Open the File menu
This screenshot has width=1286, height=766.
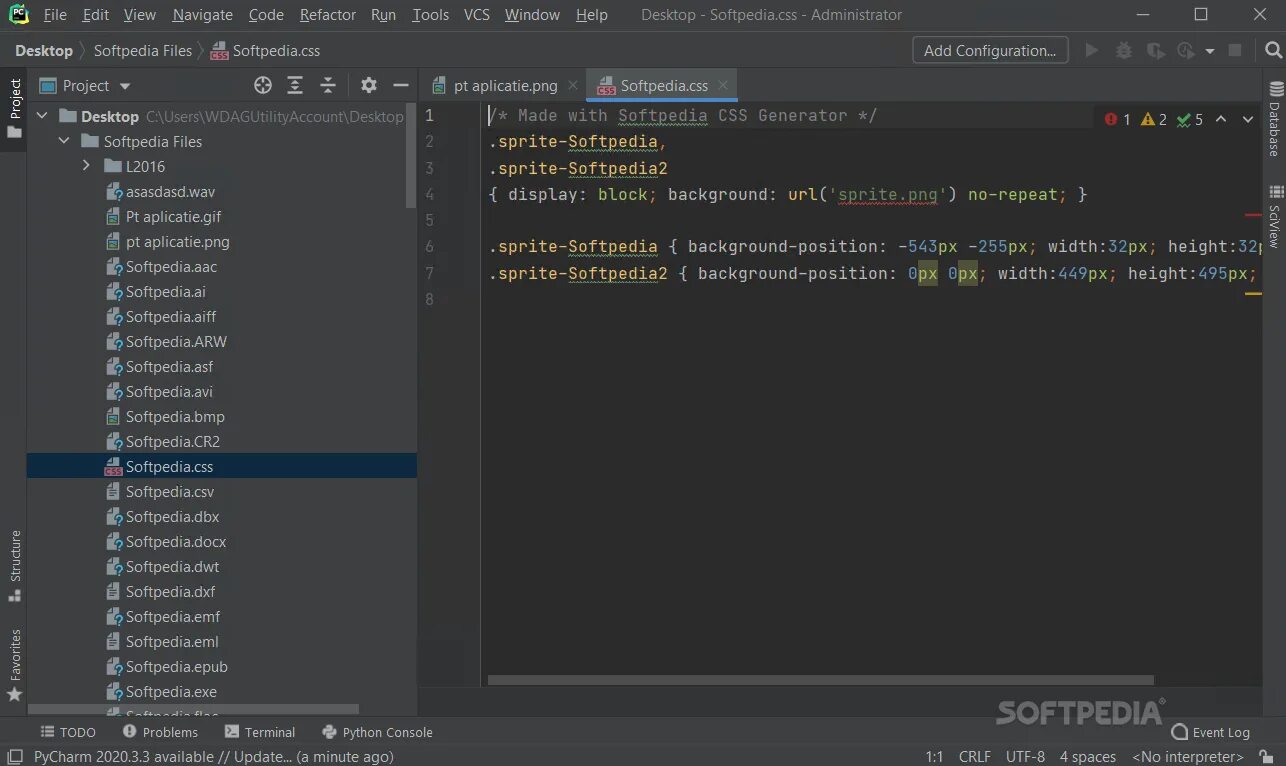(x=55, y=14)
